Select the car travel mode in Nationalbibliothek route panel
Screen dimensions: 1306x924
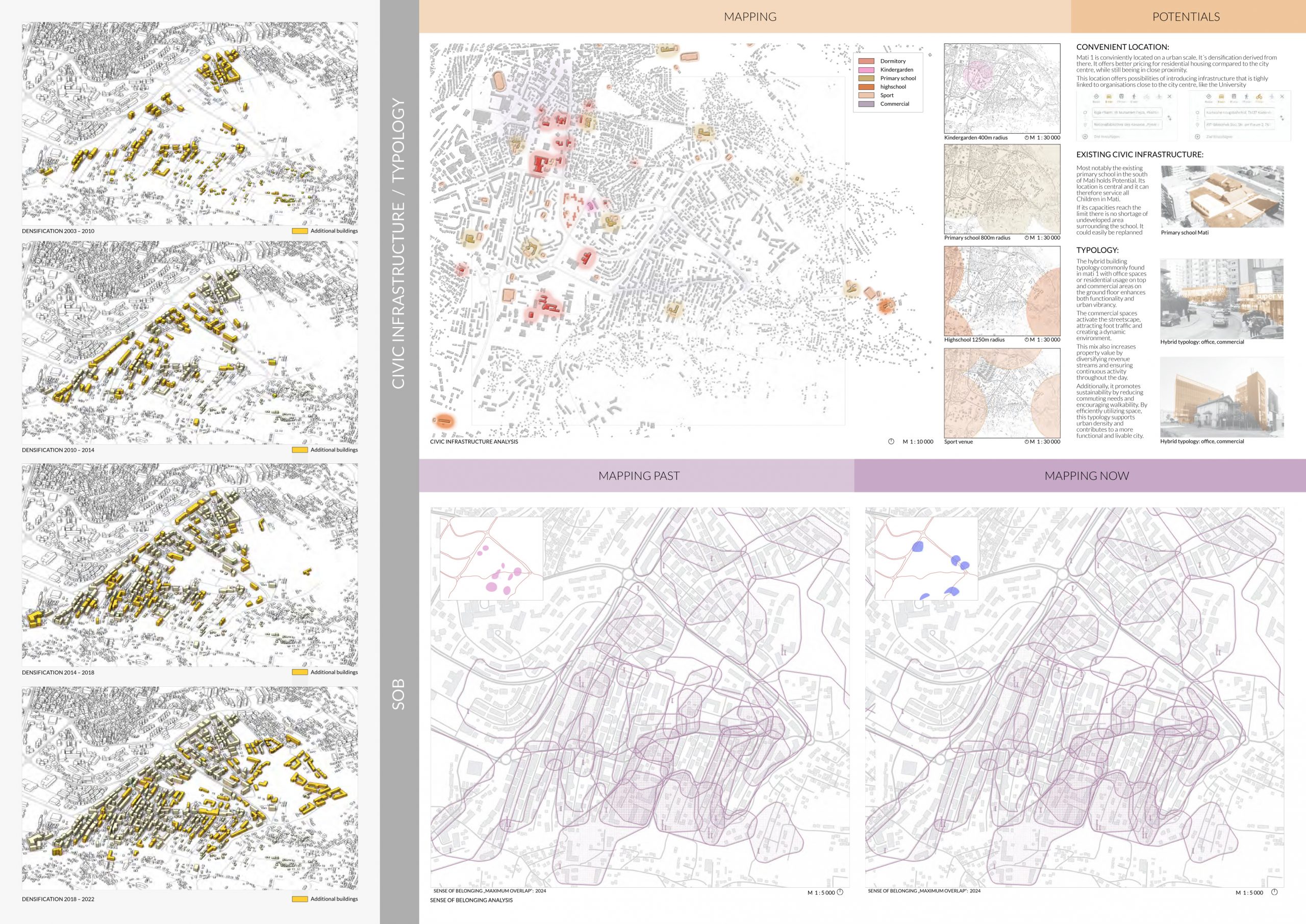(1109, 97)
